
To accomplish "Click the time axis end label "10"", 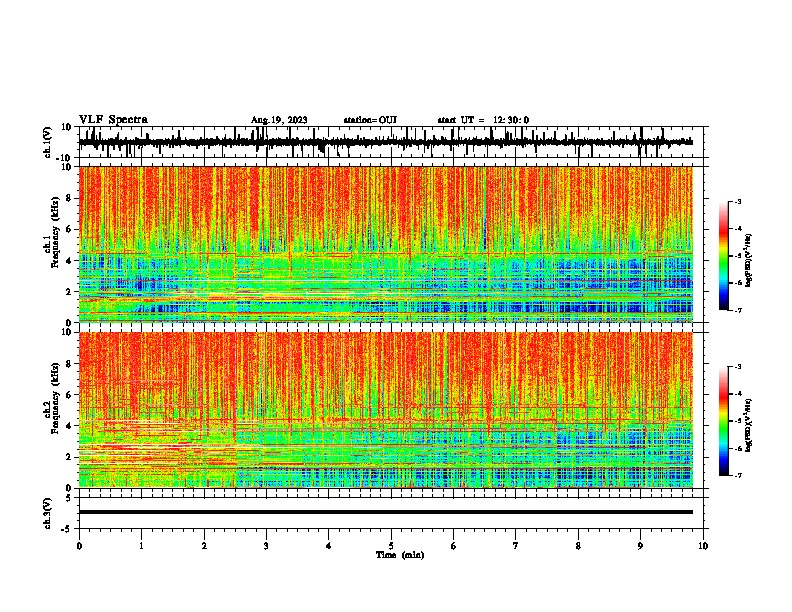I will [703, 546].
